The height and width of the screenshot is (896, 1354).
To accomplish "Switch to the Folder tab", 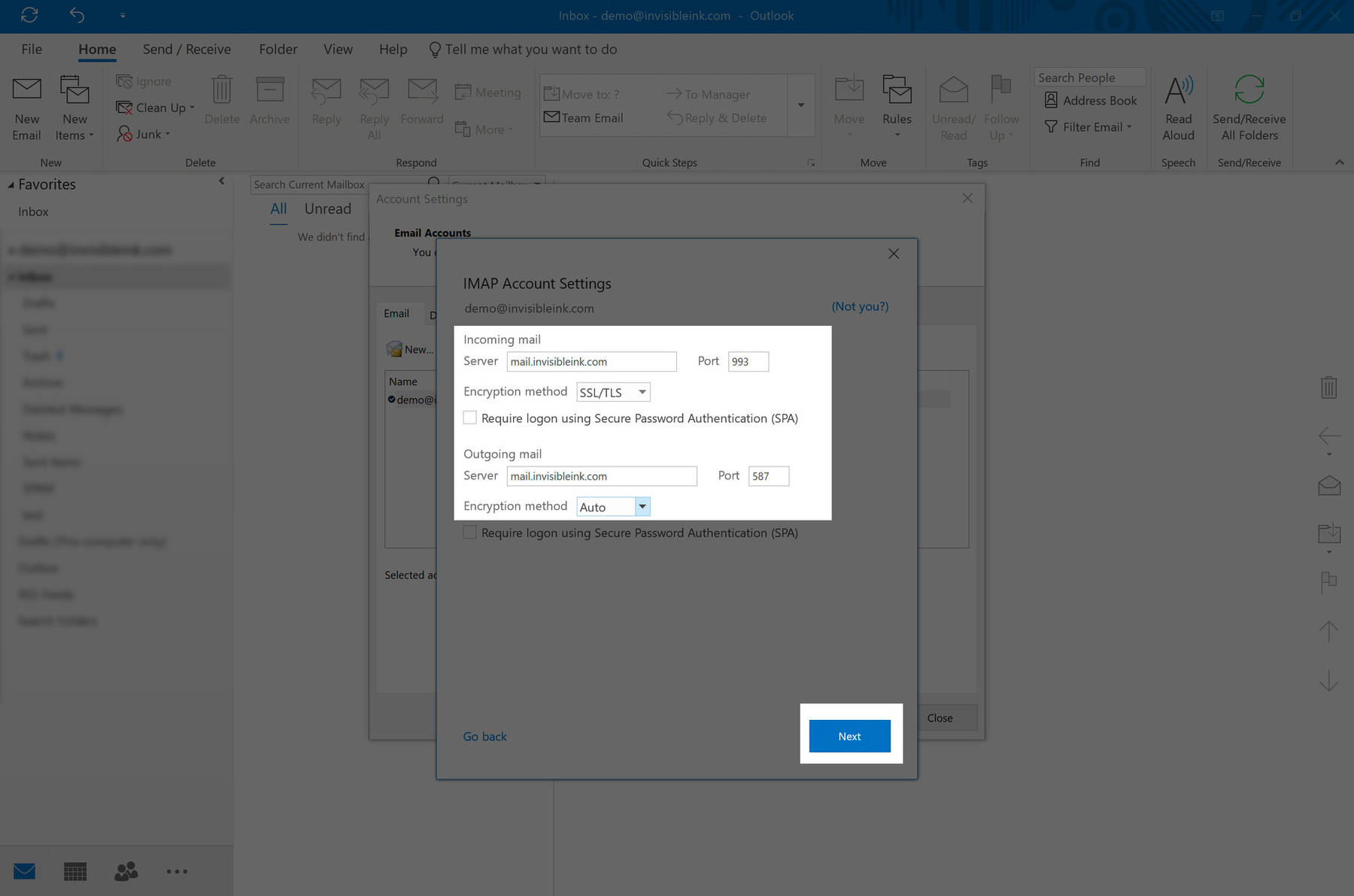I will click(278, 49).
